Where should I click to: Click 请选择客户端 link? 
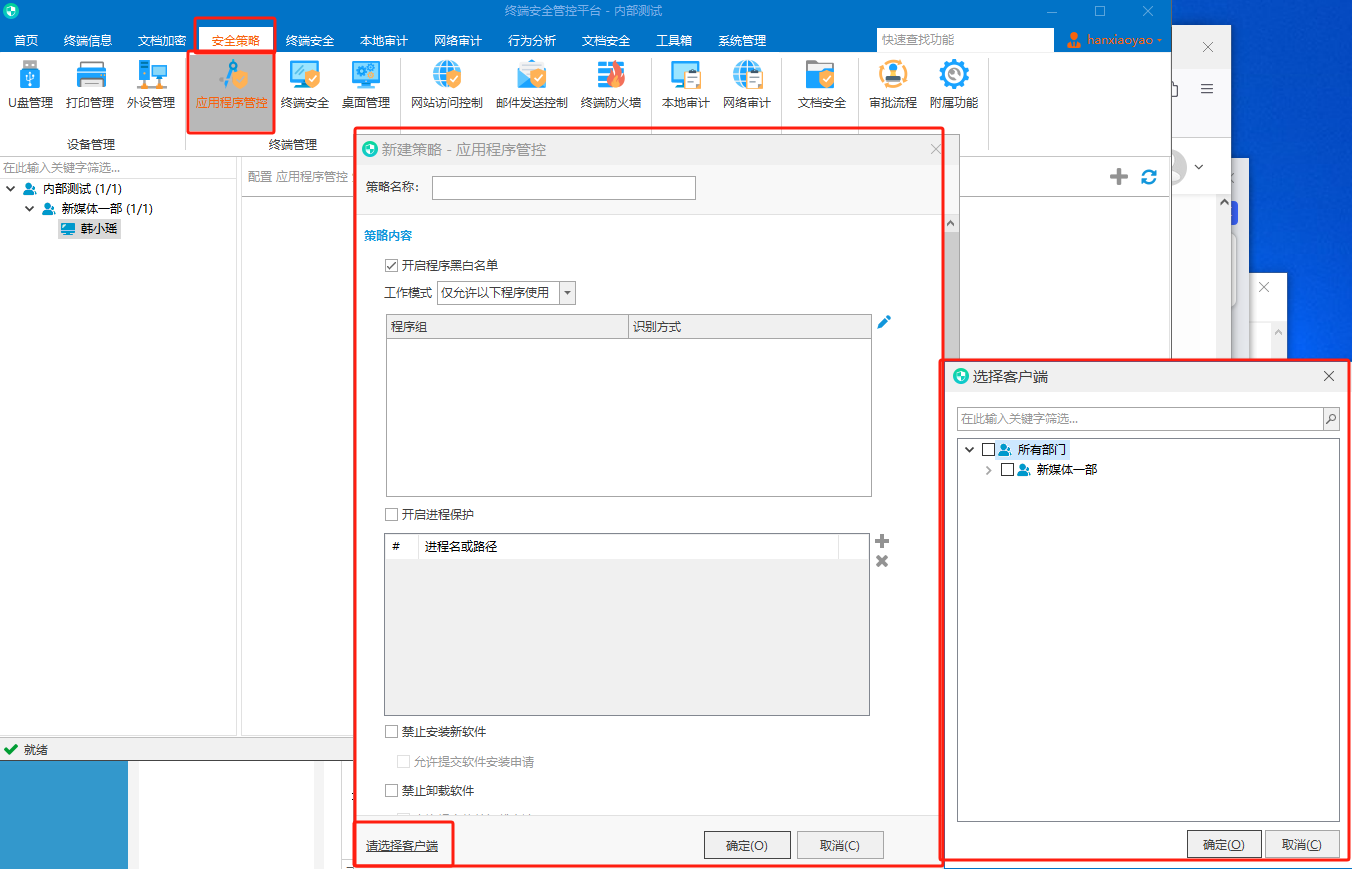click(x=402, y=846)
